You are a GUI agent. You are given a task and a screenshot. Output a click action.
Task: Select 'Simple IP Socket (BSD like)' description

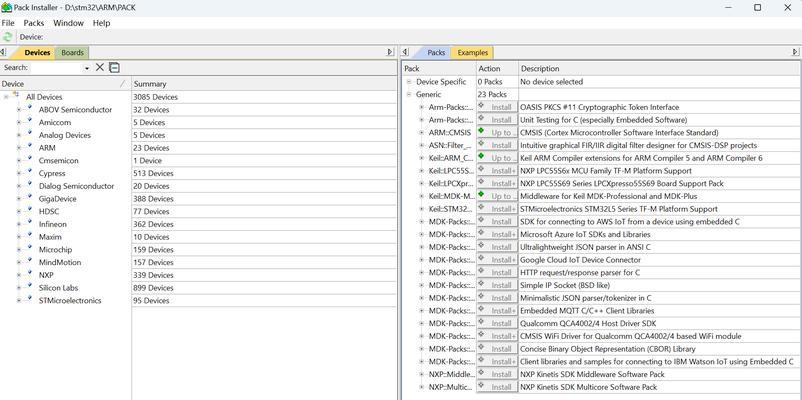(x=565, y=285)
